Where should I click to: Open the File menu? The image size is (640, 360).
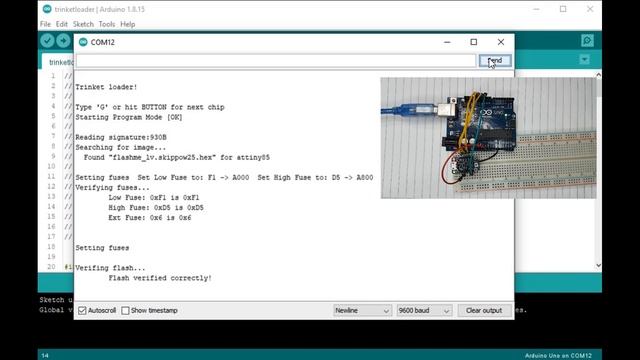tap(45, 24)
